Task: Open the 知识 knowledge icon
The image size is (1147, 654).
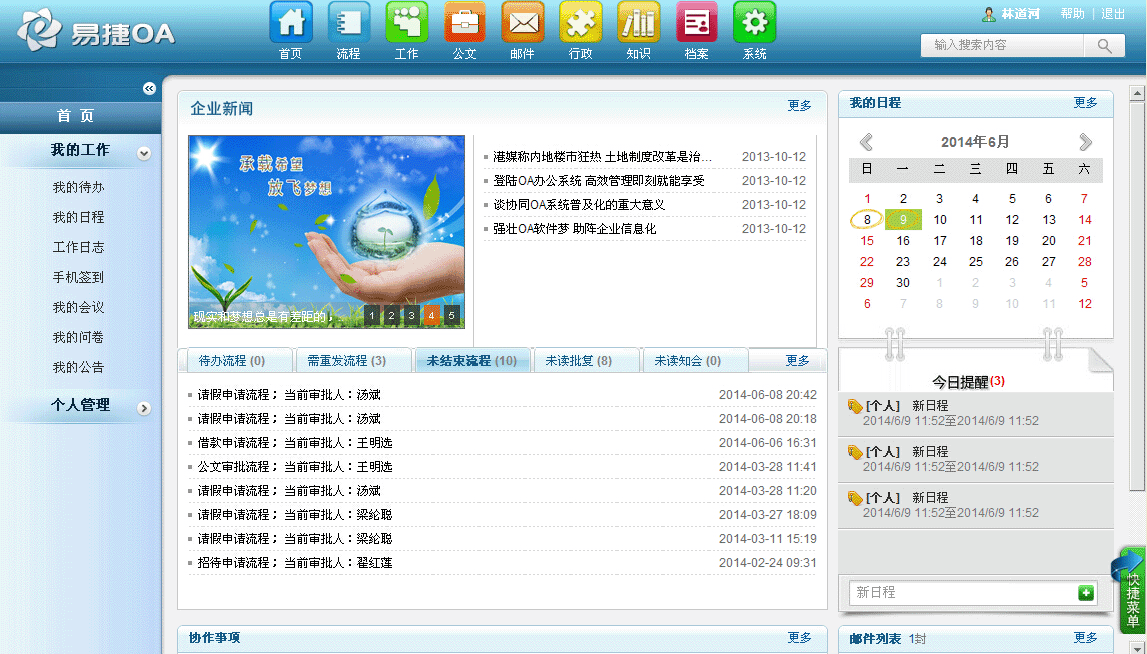Action: coord(639,23)
